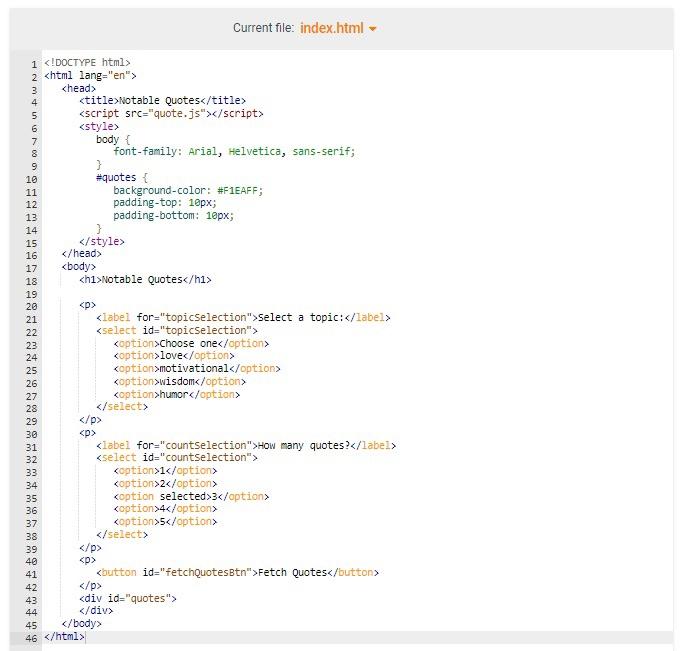Click the 'love' option line
Screen dimensions: 680x651
pos(174,356)
